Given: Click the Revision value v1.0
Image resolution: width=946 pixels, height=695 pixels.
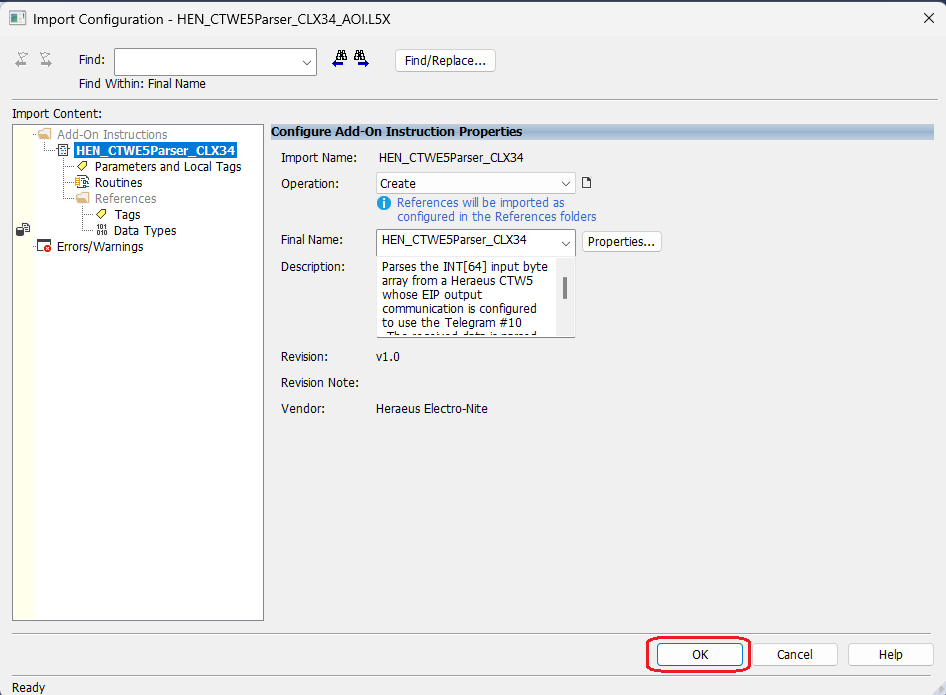Looking at the screenshot, I should pyautogui.click(x=387, y=357).
